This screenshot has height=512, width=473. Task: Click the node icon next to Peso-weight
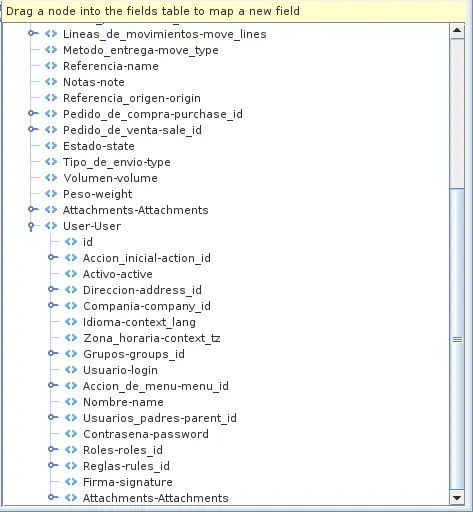tap(51, 194)
